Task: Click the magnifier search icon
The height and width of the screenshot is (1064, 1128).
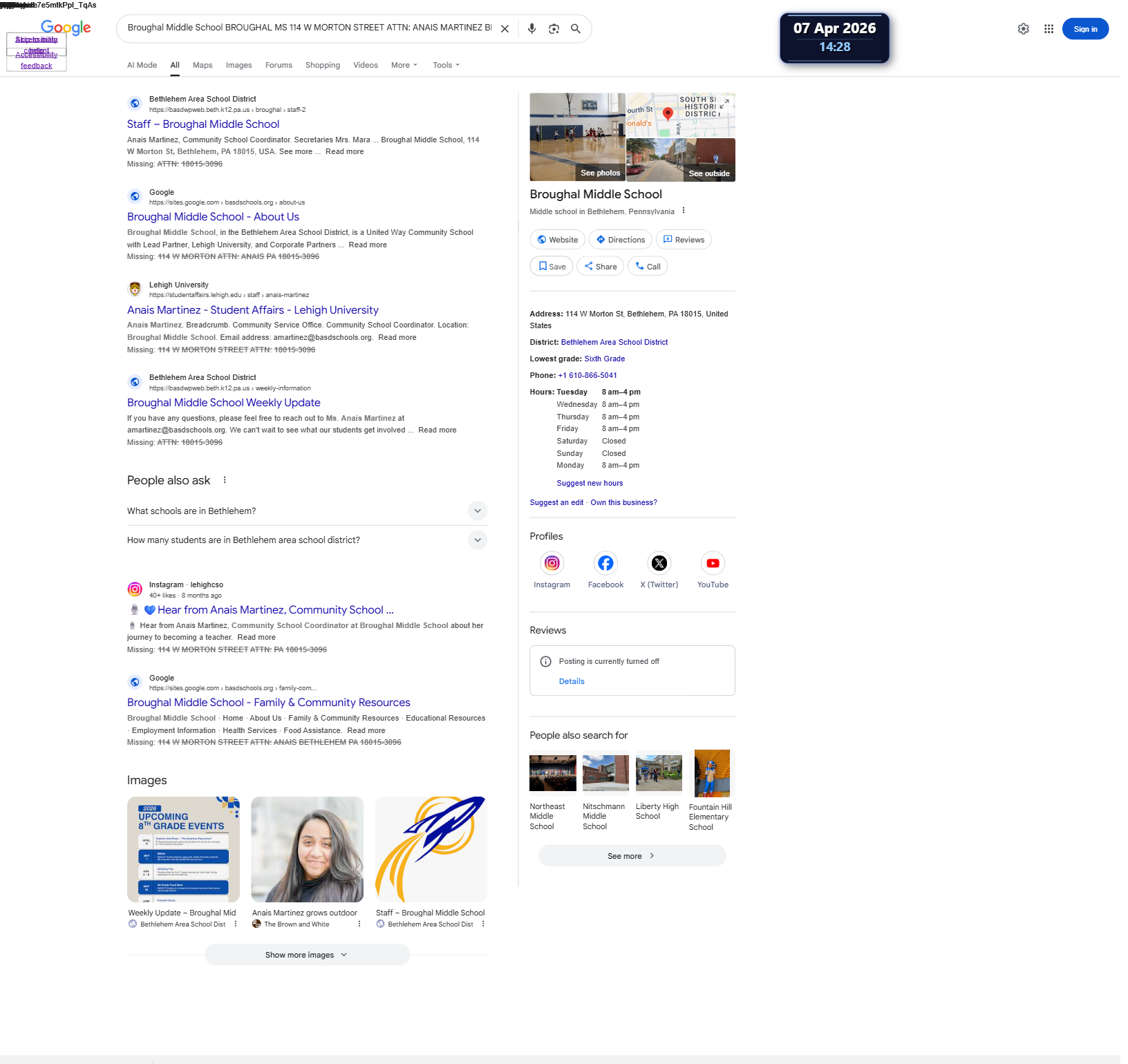Action: [575, 29]
